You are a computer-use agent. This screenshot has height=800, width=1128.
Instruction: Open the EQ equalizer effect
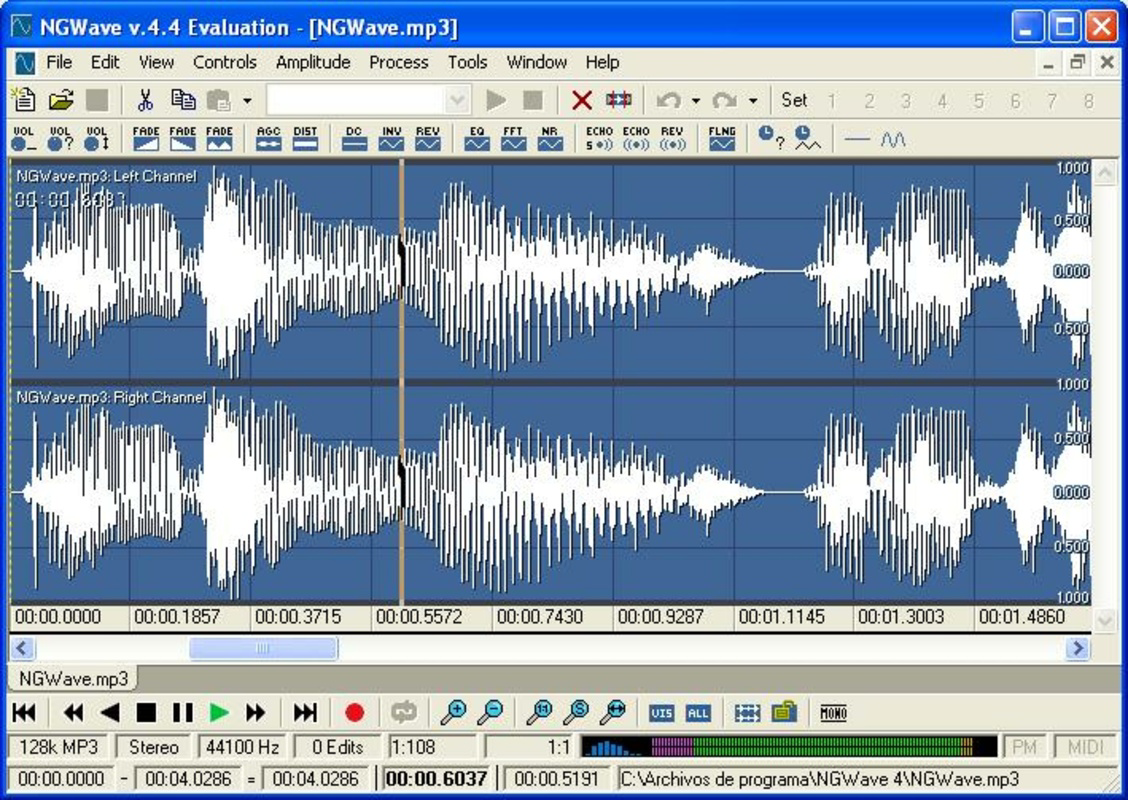(477, 138)
